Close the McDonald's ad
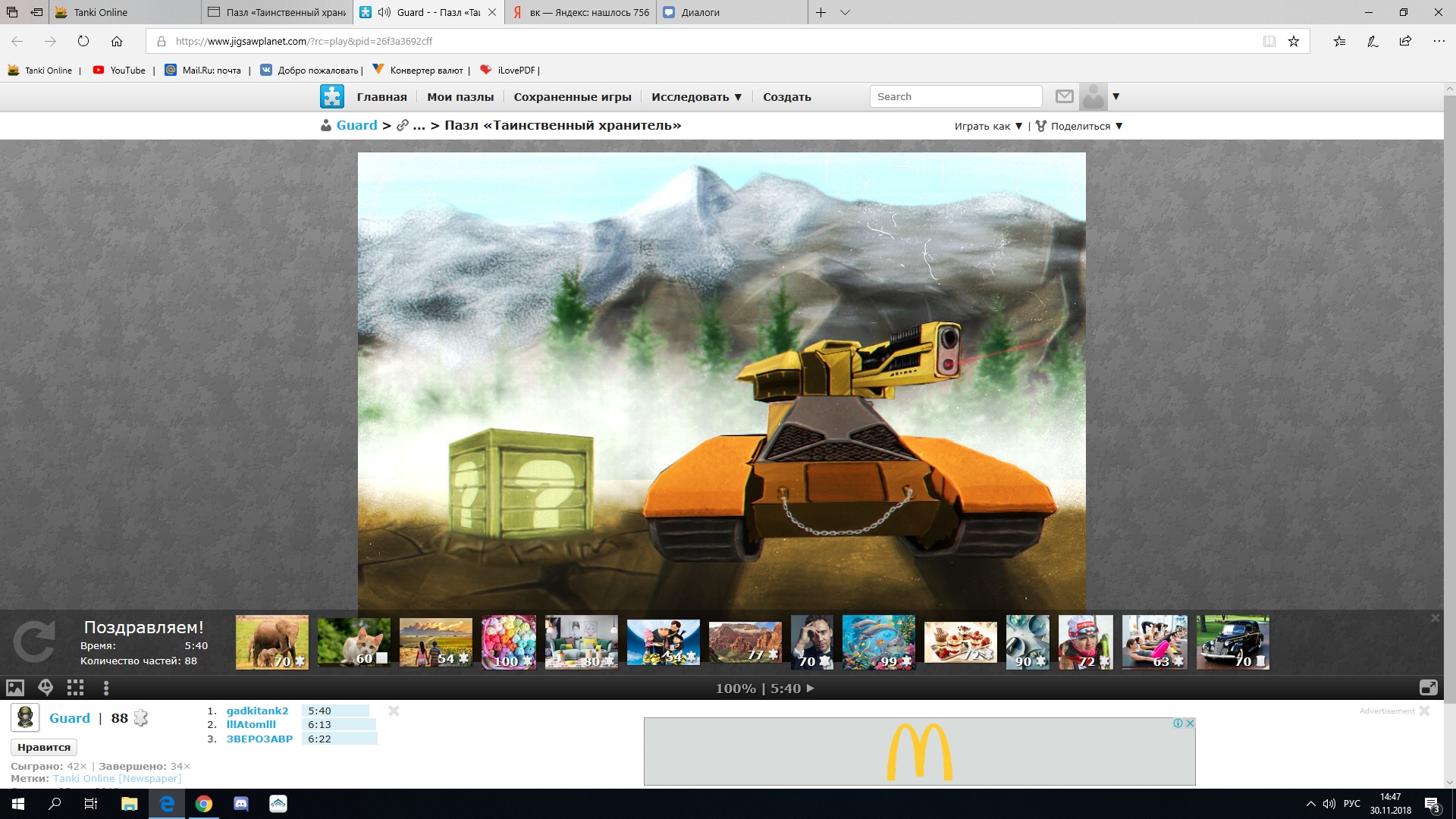 pos(1190,723)
